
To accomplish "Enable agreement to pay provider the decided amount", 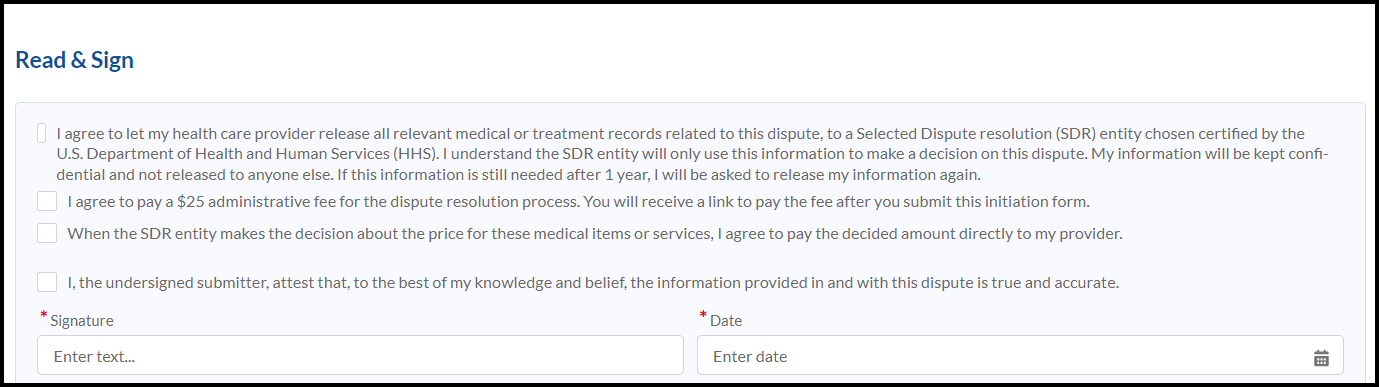I will 47,233.
